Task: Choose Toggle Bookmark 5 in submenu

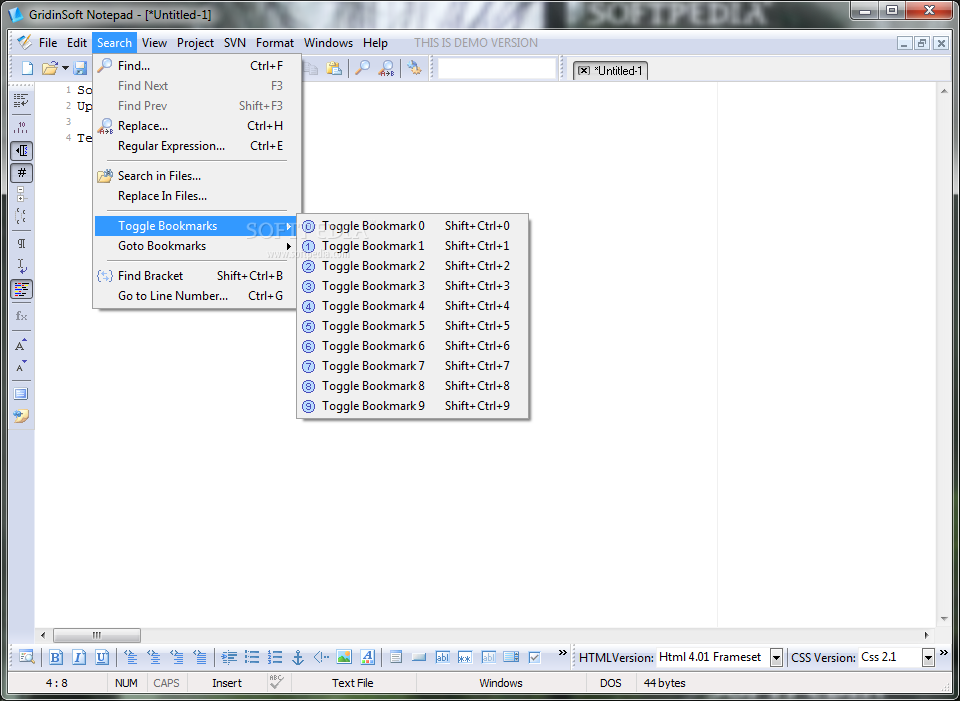Action: pyautogui.click(x=412, y=326)
